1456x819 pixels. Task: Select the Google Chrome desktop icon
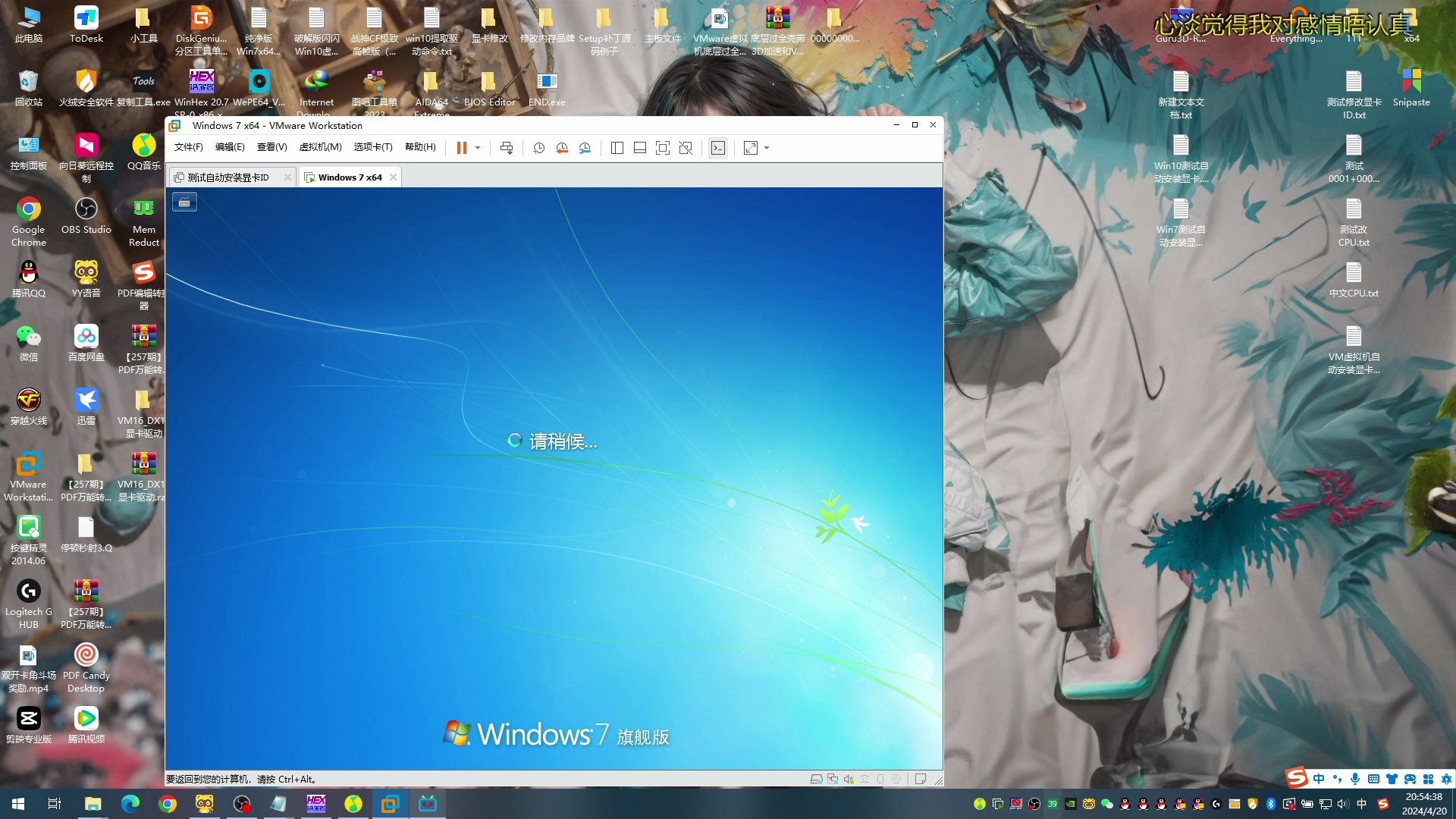(x=29, y=222)
